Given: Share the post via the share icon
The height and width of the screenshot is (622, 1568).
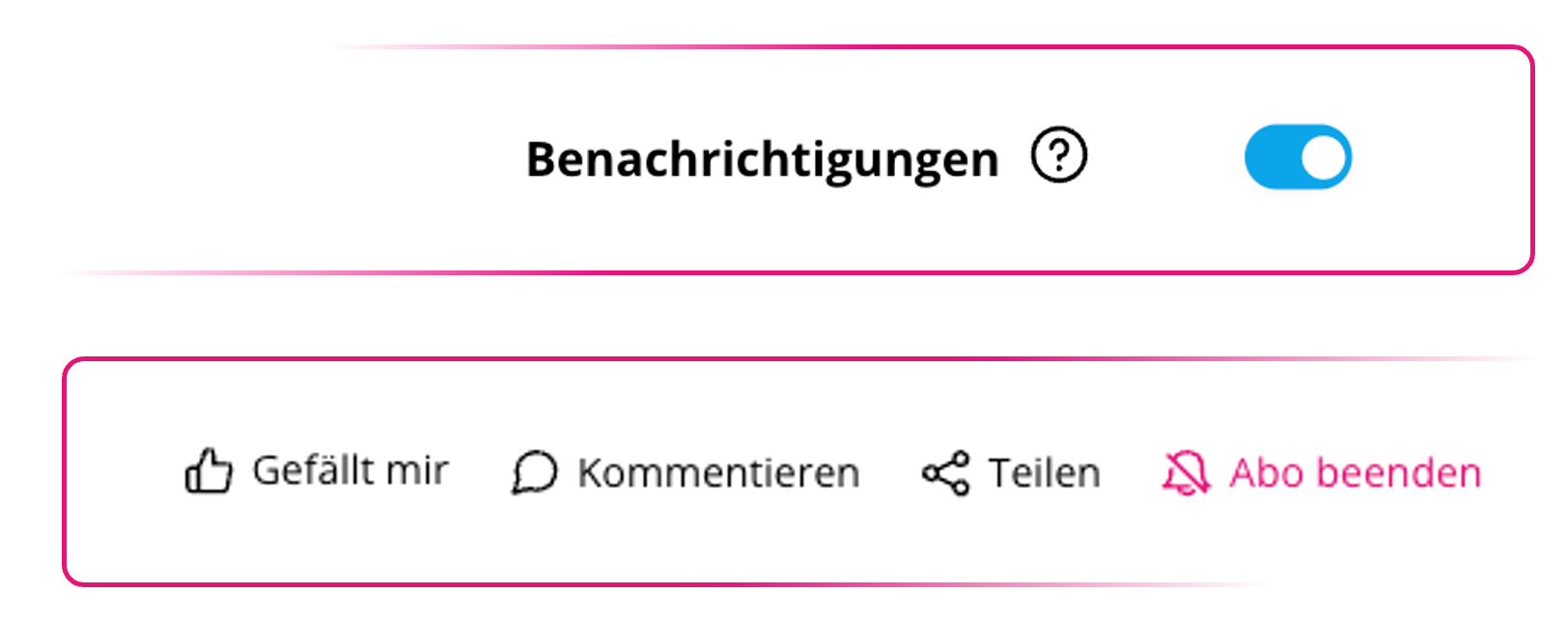Looking at the screenshot, I should [x=945, y=473].
